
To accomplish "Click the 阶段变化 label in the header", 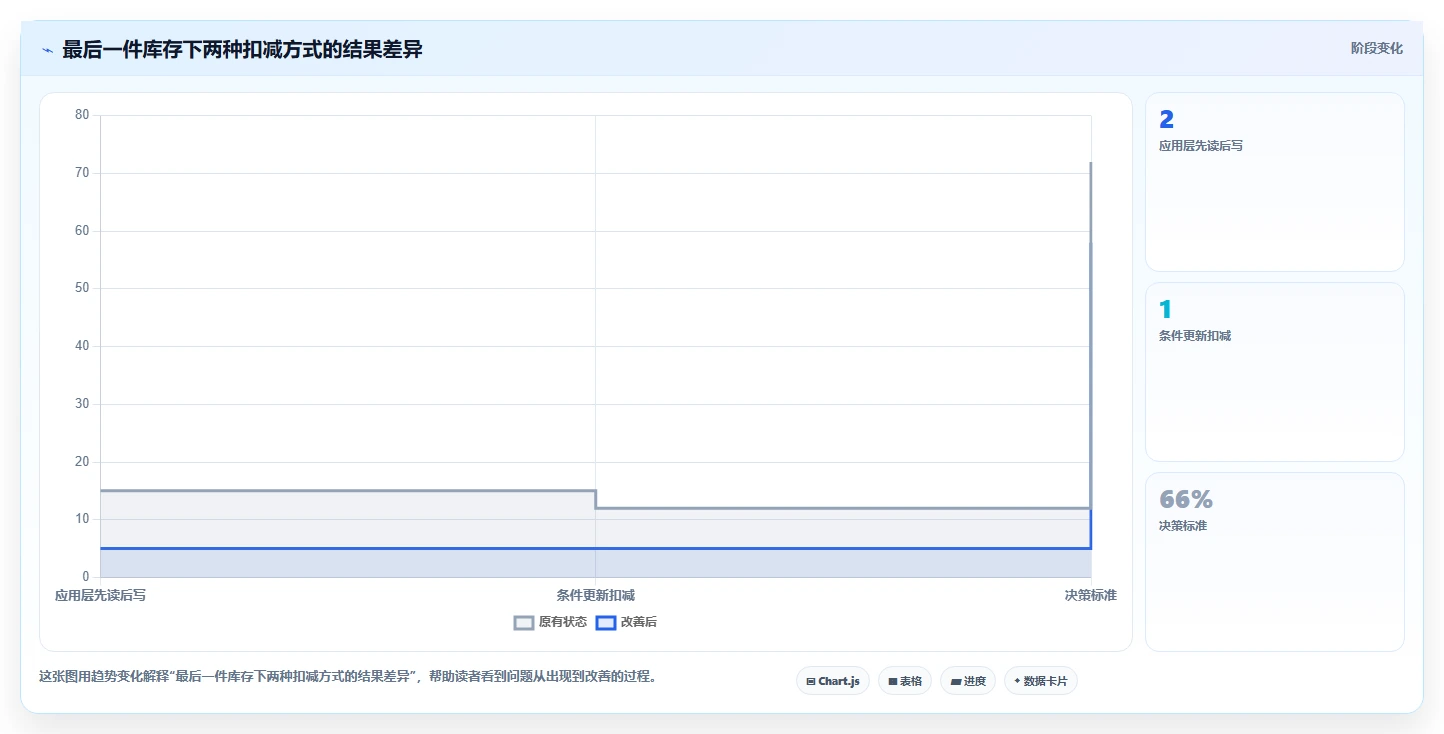I will coord(1376,48).
